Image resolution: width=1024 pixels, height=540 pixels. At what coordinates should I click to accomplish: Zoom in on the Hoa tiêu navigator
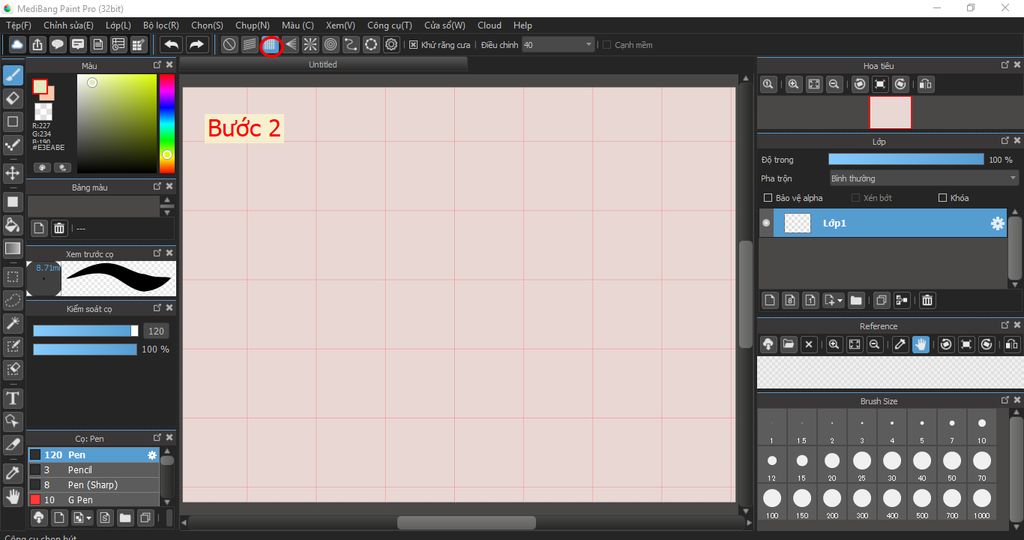(x=793, y=84)
